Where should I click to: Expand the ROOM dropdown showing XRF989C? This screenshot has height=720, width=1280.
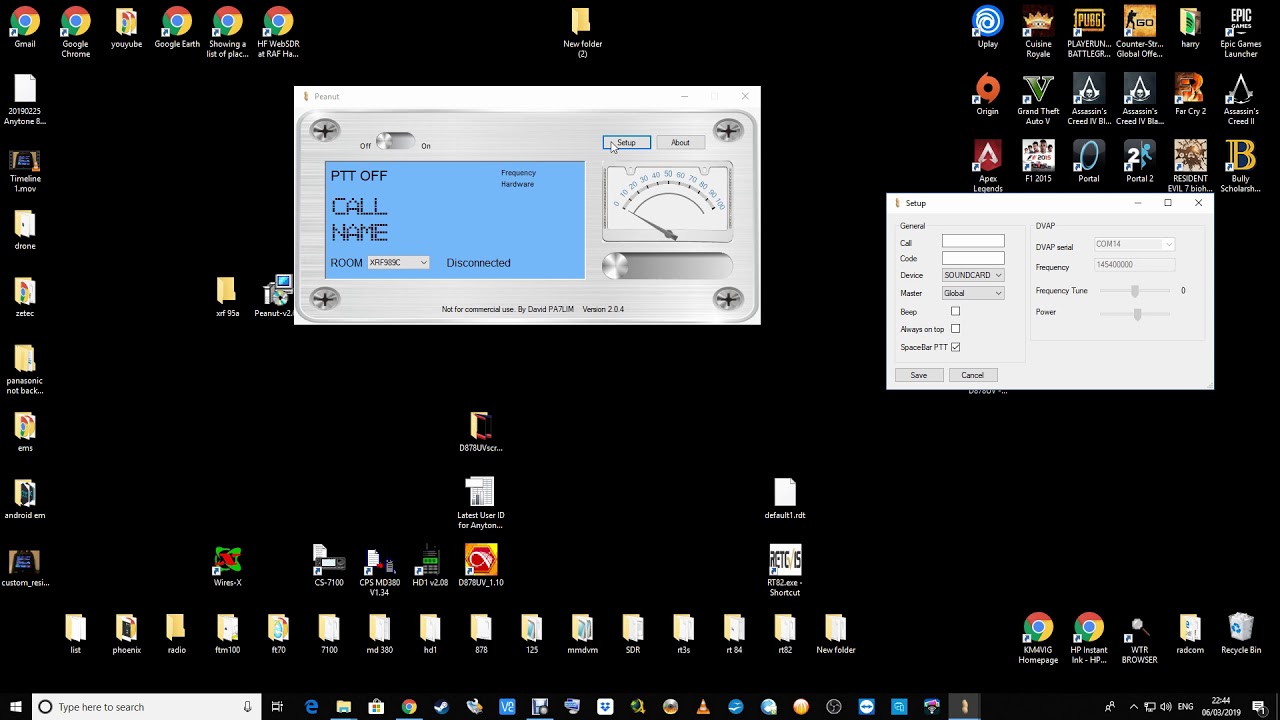(x=398, y=263)
